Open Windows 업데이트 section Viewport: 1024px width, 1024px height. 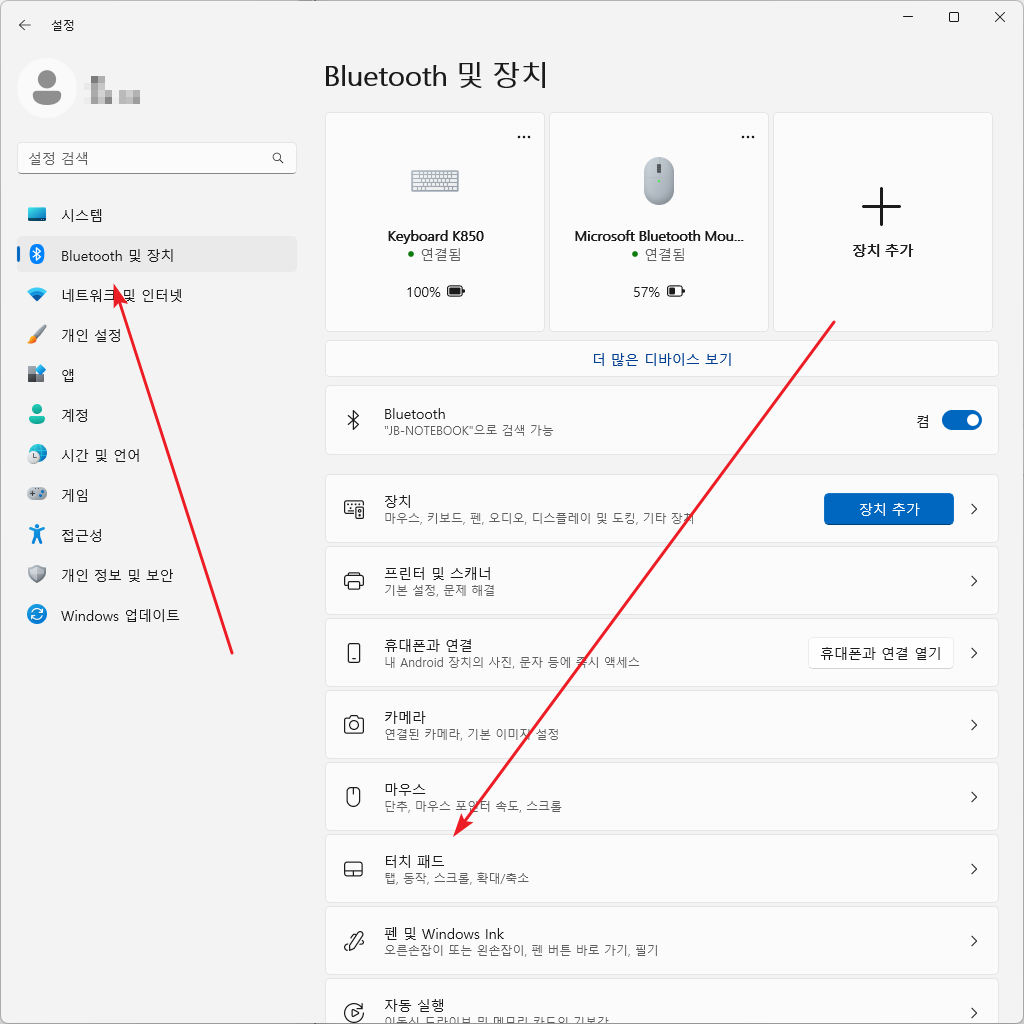point(157,614)
